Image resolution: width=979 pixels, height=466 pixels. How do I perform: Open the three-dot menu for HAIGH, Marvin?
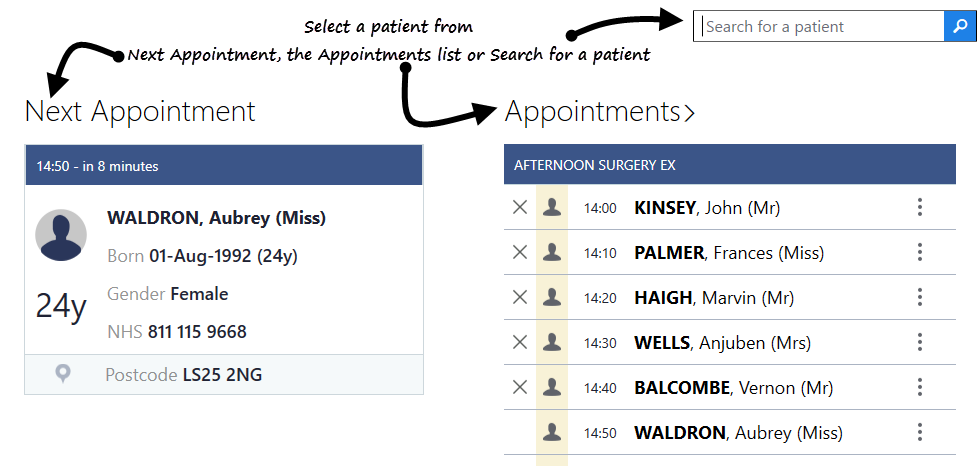coord(920,297)
